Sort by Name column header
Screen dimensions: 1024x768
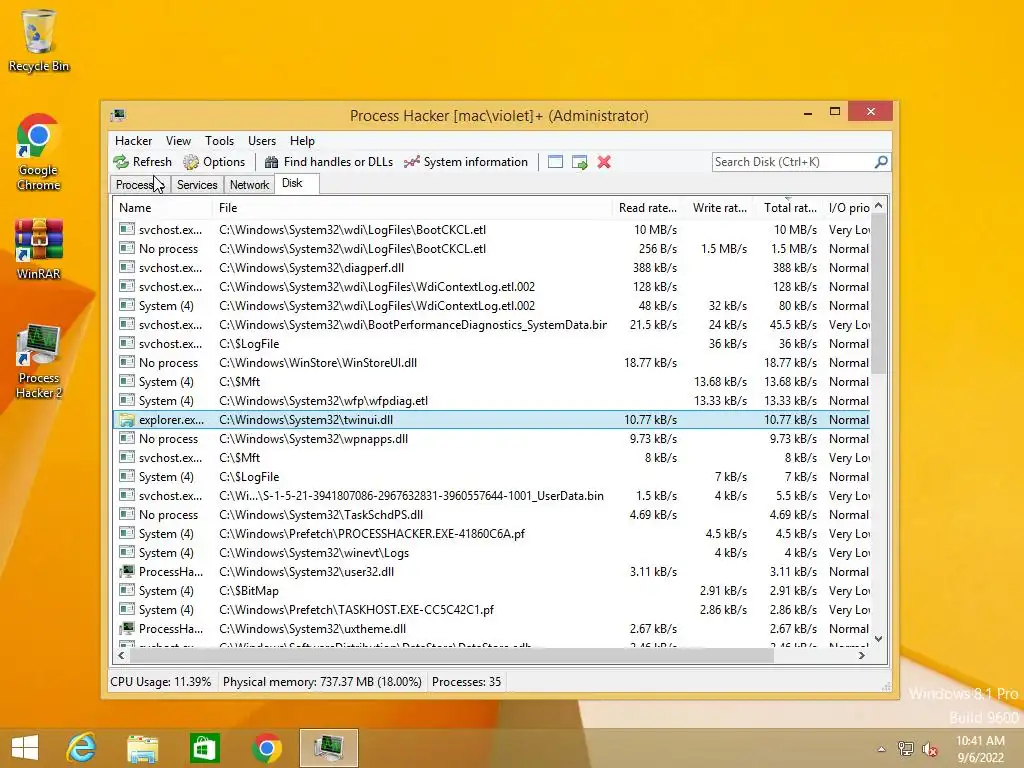pos(163,208)
